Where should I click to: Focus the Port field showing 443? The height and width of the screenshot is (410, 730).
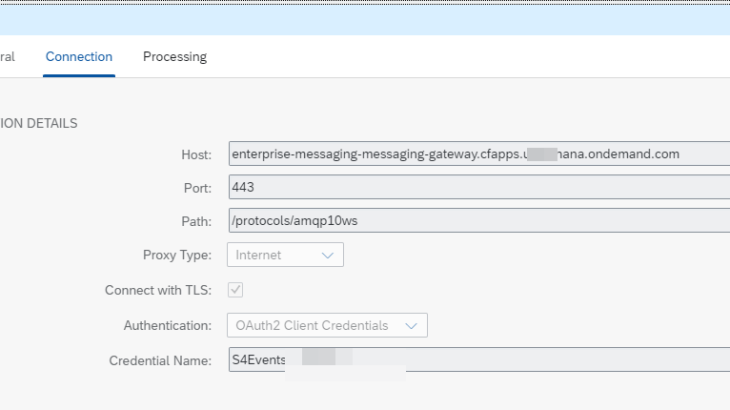478,187
